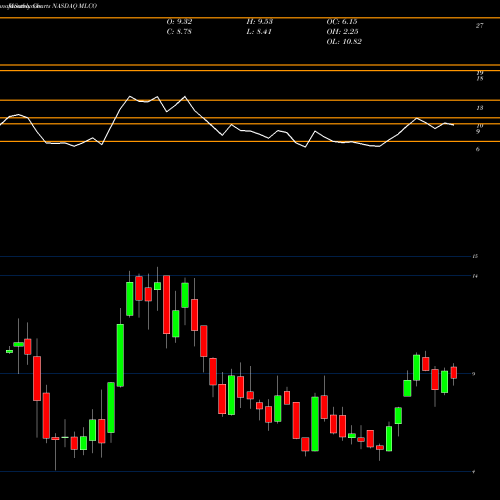Click the 13 axis label

click(480, 108)
